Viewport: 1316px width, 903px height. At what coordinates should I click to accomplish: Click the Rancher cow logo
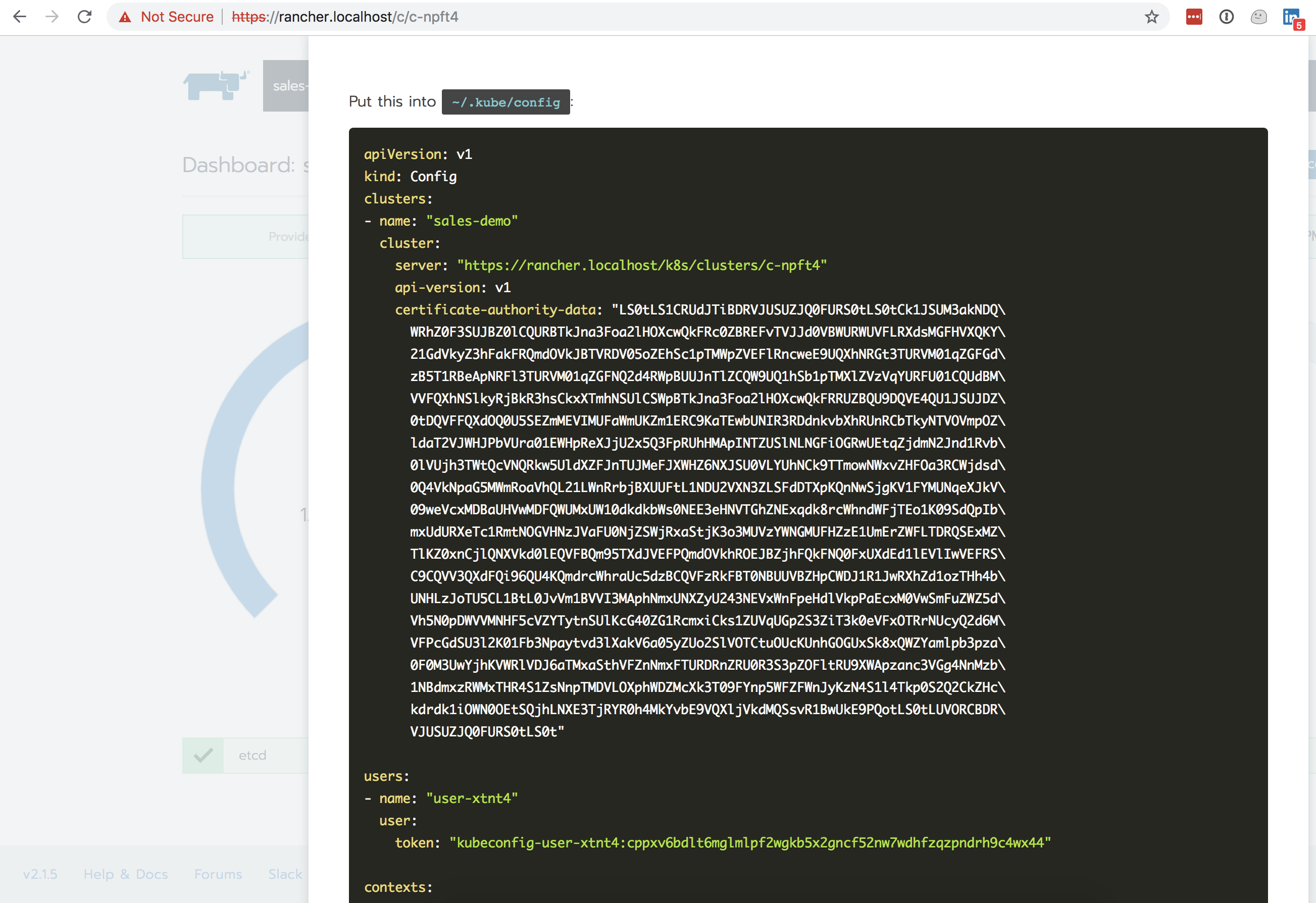(216, 85)
